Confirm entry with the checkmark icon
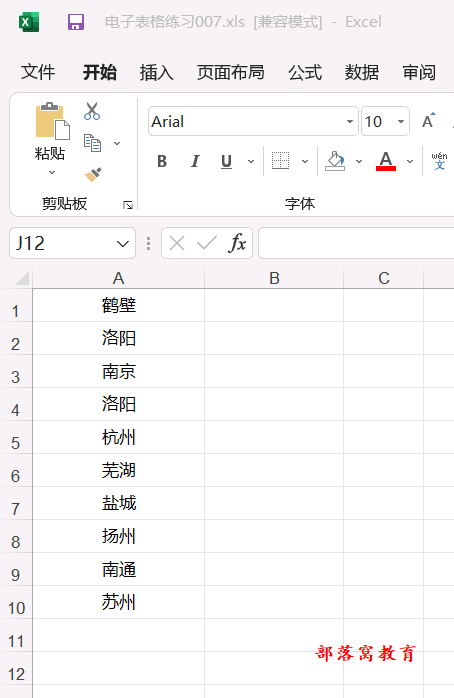The width and height of the screenshot is (454, 698). click(x=207, y=243)
